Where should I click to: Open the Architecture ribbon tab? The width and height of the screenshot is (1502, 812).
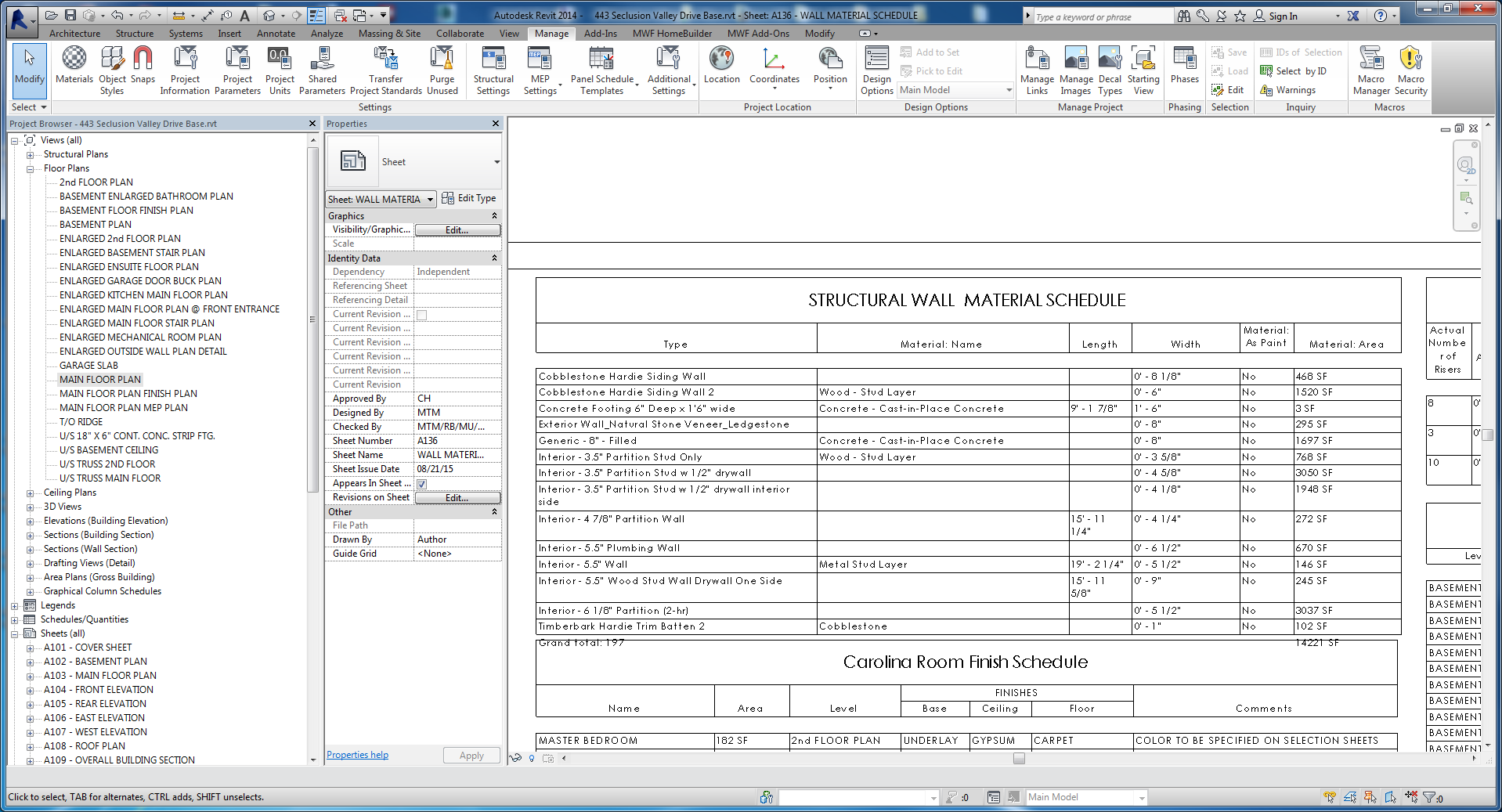pos(74,34)
